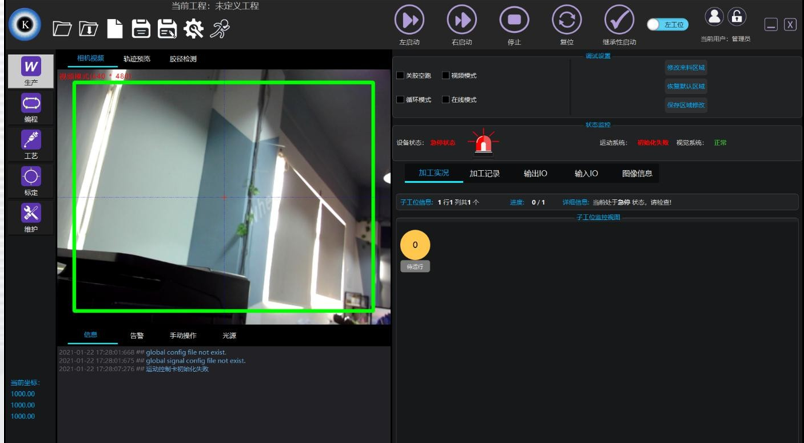Switch to the 胶径检测 tab
Screen dimensions: 804x443
183,59
